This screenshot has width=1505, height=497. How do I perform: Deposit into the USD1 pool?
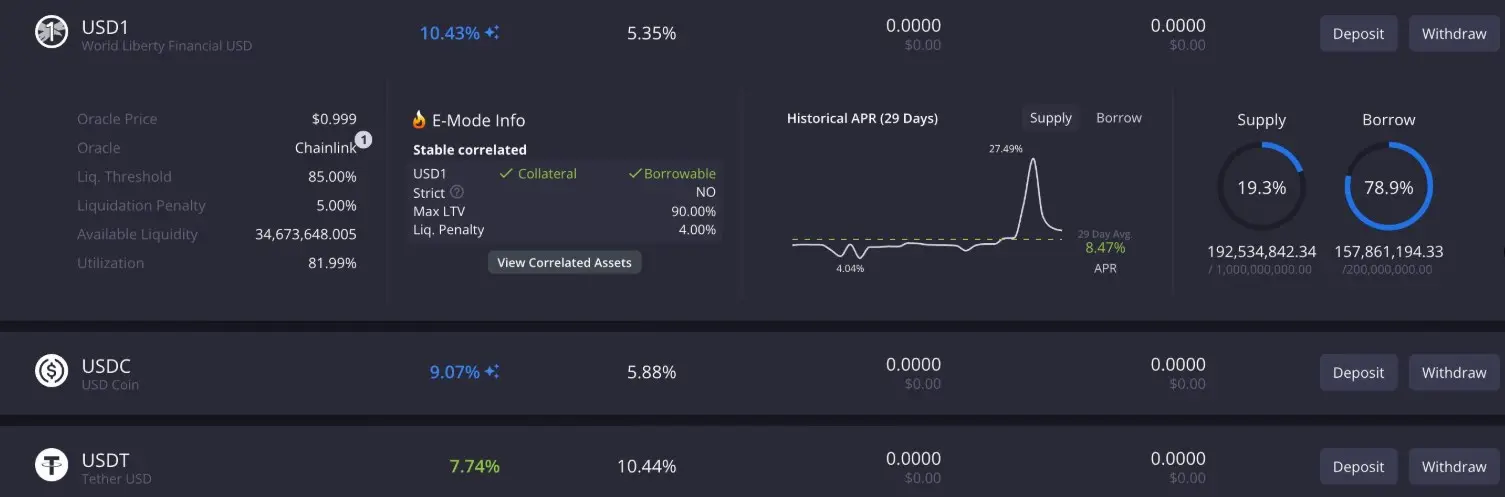(x=1358, y=34)
